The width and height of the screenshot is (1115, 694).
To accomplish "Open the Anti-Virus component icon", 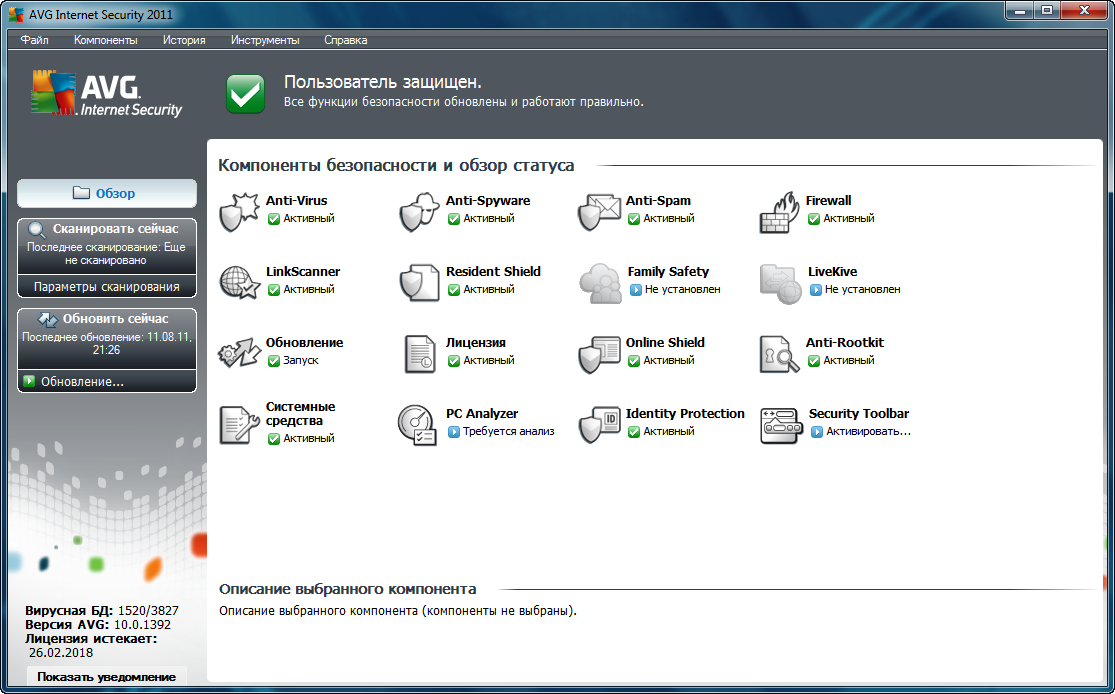I will point(239,211).
